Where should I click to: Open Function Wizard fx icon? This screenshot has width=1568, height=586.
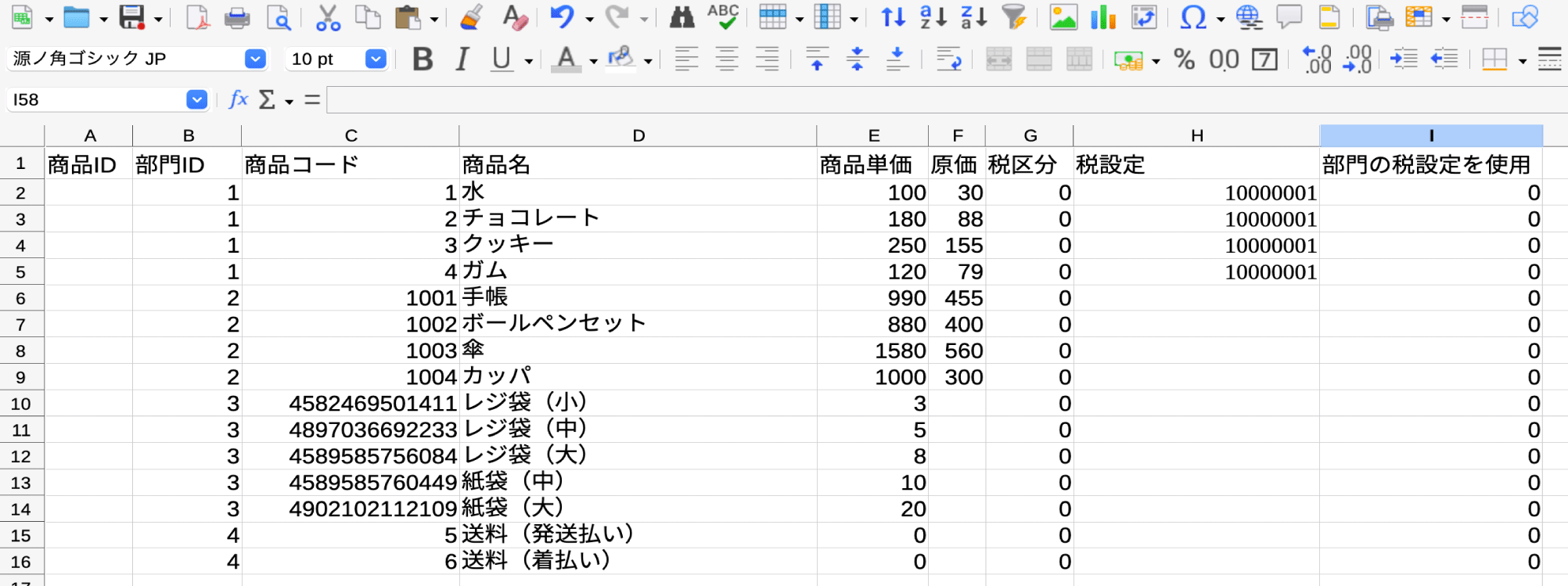[238, 99]
